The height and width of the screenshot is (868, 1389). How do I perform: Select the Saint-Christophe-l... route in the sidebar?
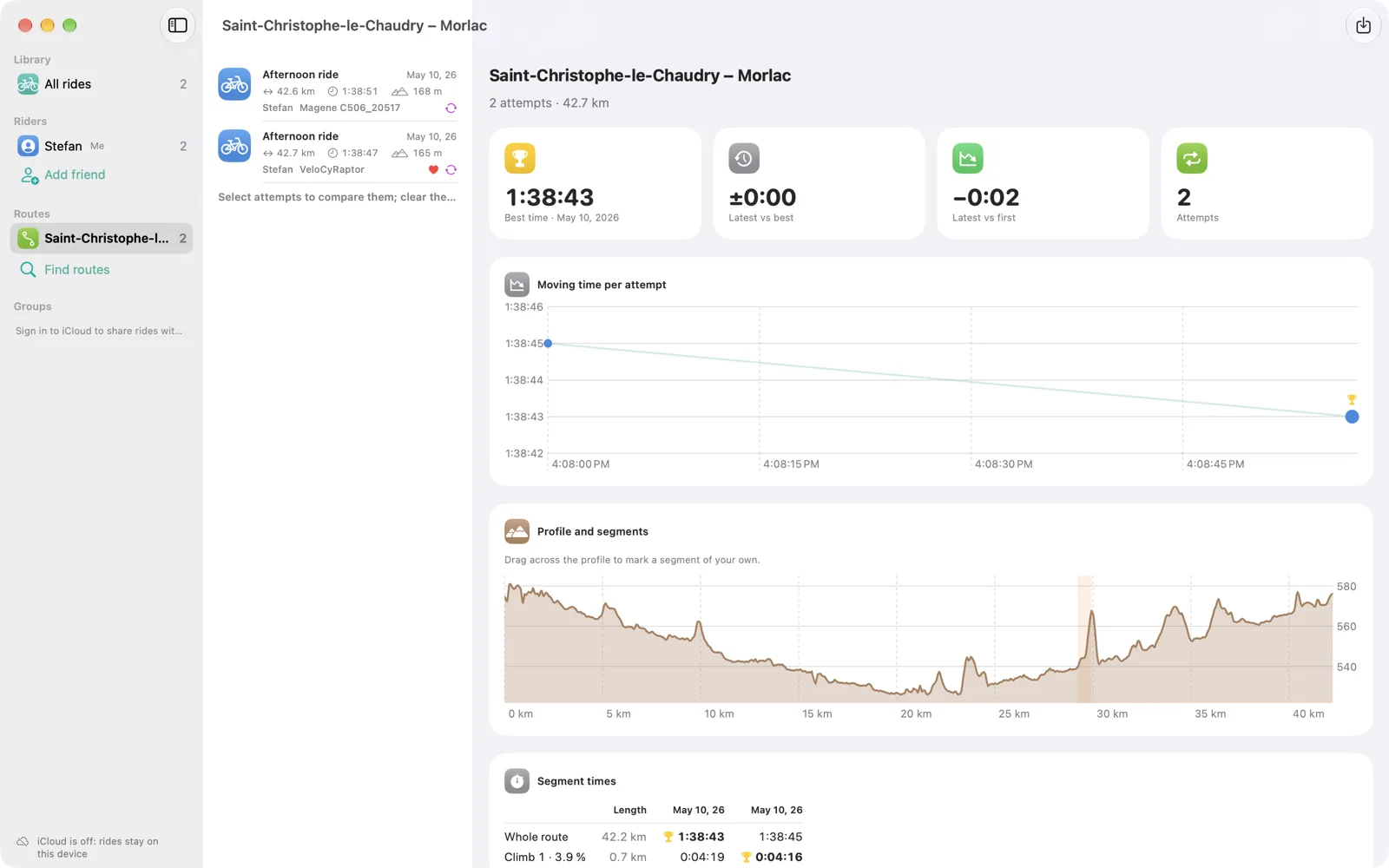[102, 238]
